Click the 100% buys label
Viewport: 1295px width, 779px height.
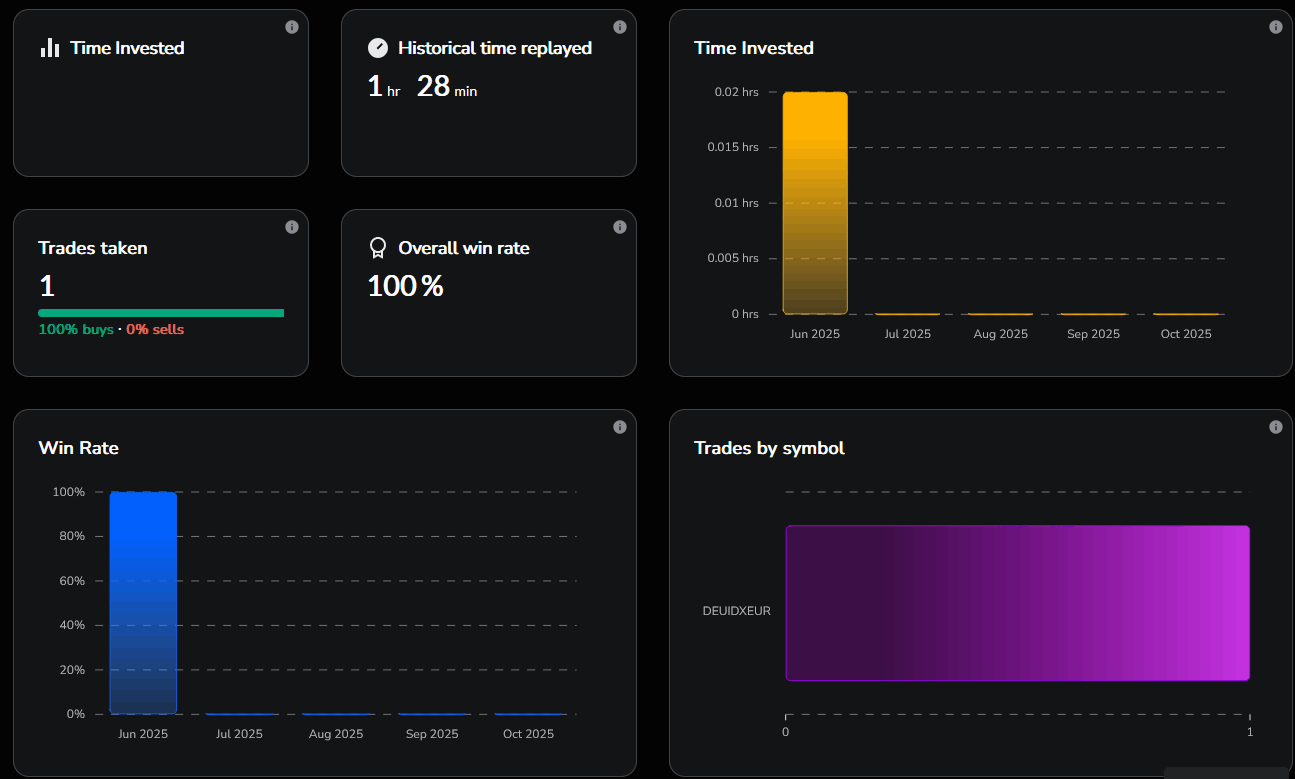click(76, 329)
